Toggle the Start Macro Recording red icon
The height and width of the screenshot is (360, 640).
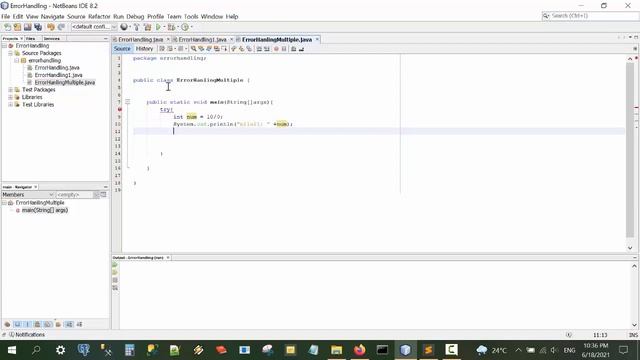(276, 49)
